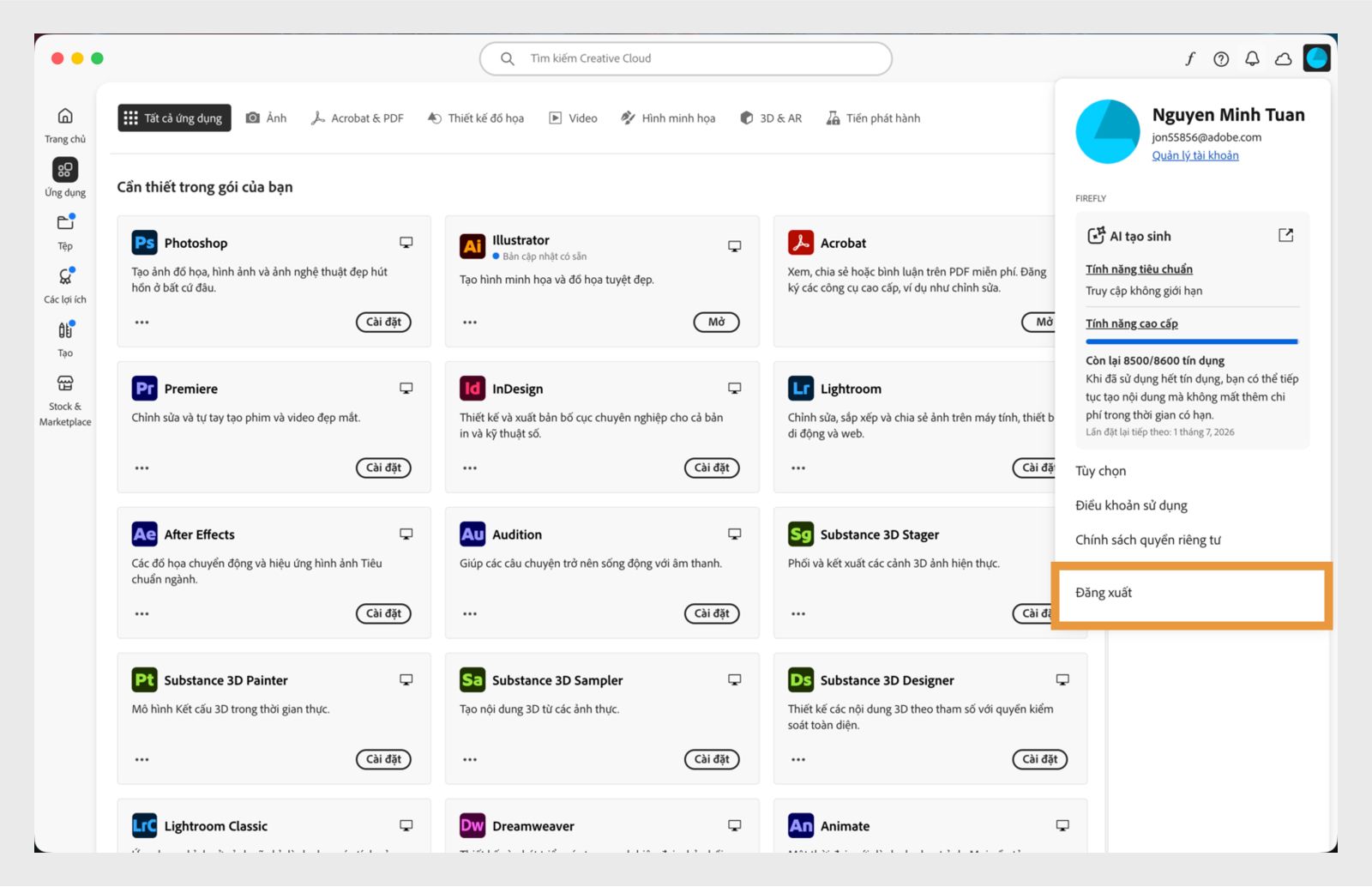This screenshot has width=1372, height=887.
Task: Click the Dreamweaver Dw app icon
Action: (x=472, y=826)
